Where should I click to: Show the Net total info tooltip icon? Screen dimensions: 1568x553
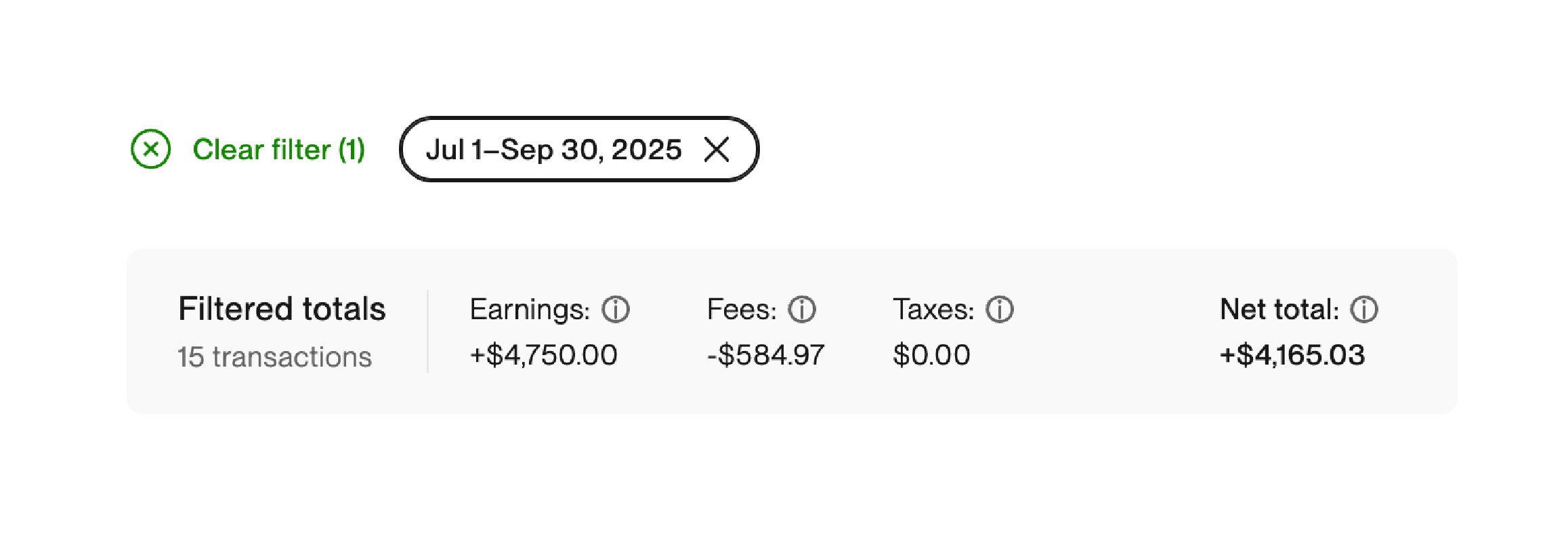1364,310
